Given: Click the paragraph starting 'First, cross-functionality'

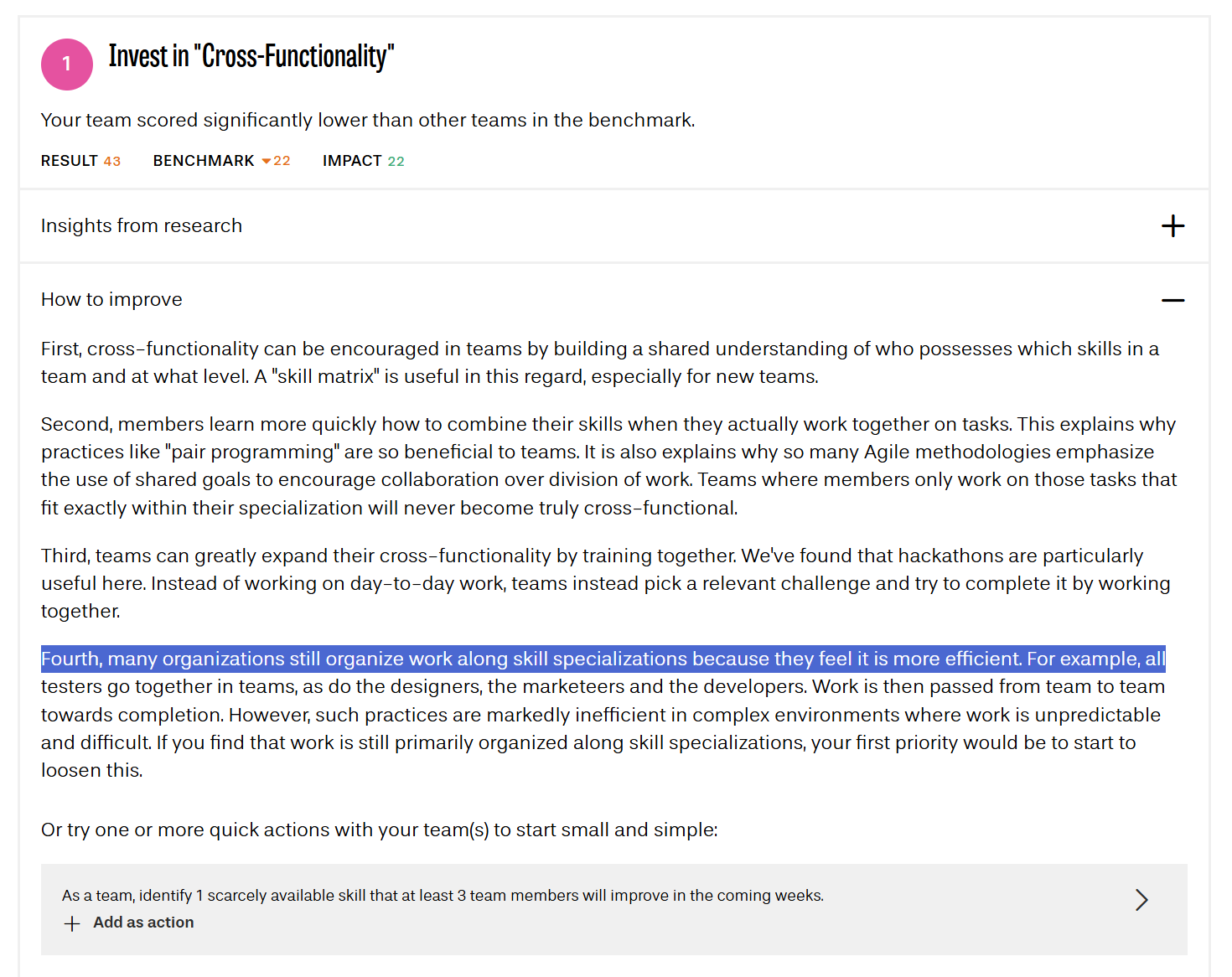Looking at the screenshot, I should (599, 363).
